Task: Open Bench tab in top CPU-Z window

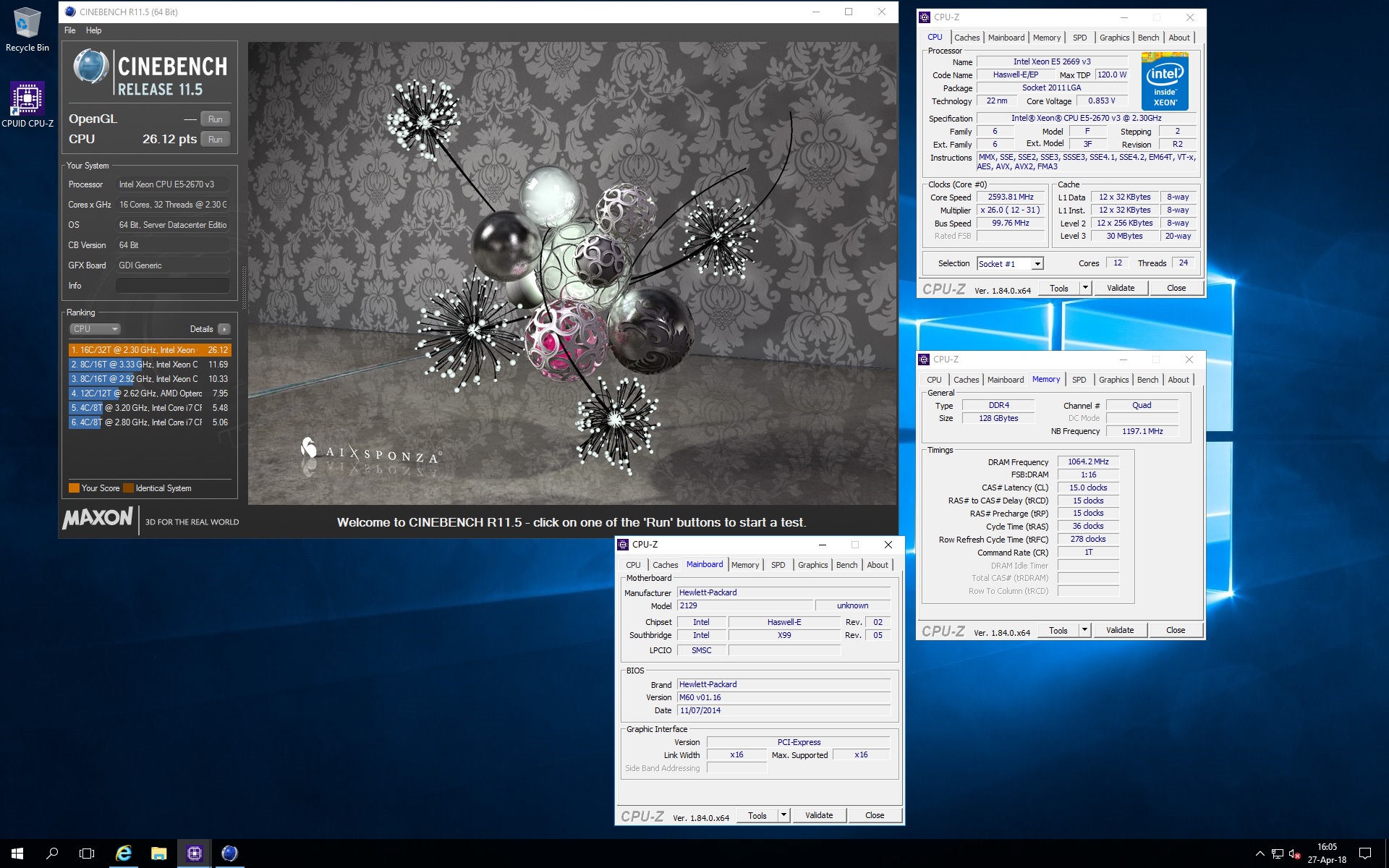Action: tap(1148, 38)
